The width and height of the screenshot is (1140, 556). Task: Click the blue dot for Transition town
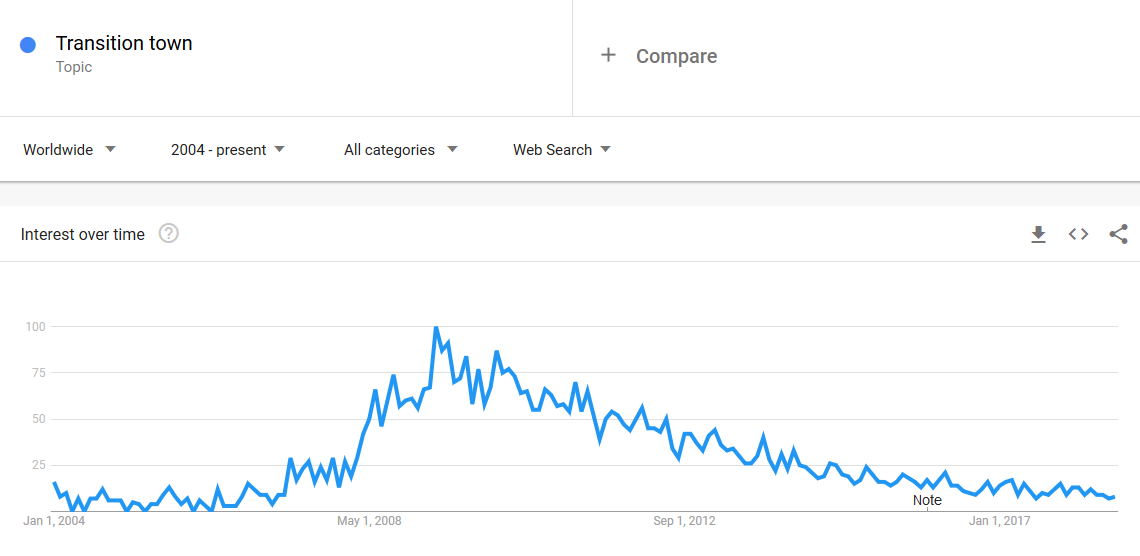point(28,45)
